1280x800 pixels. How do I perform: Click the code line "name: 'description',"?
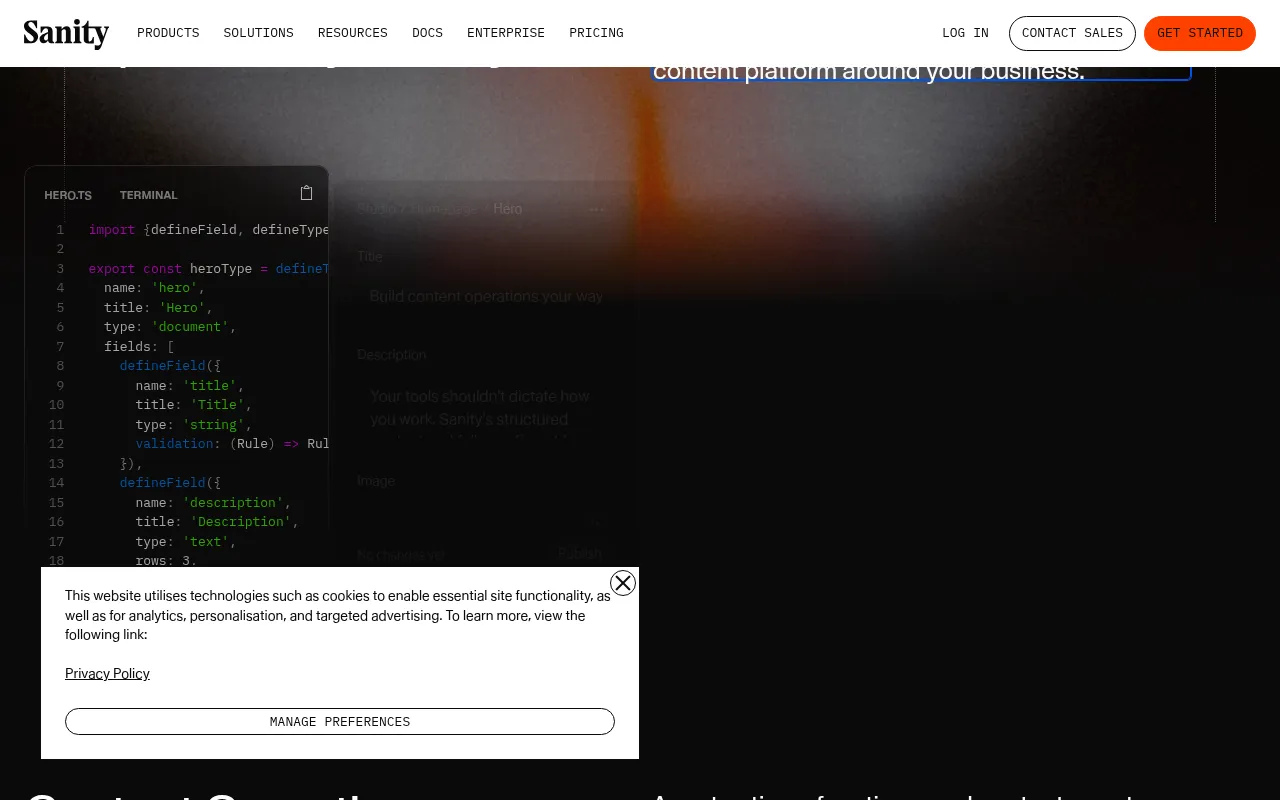pos(213,503)
